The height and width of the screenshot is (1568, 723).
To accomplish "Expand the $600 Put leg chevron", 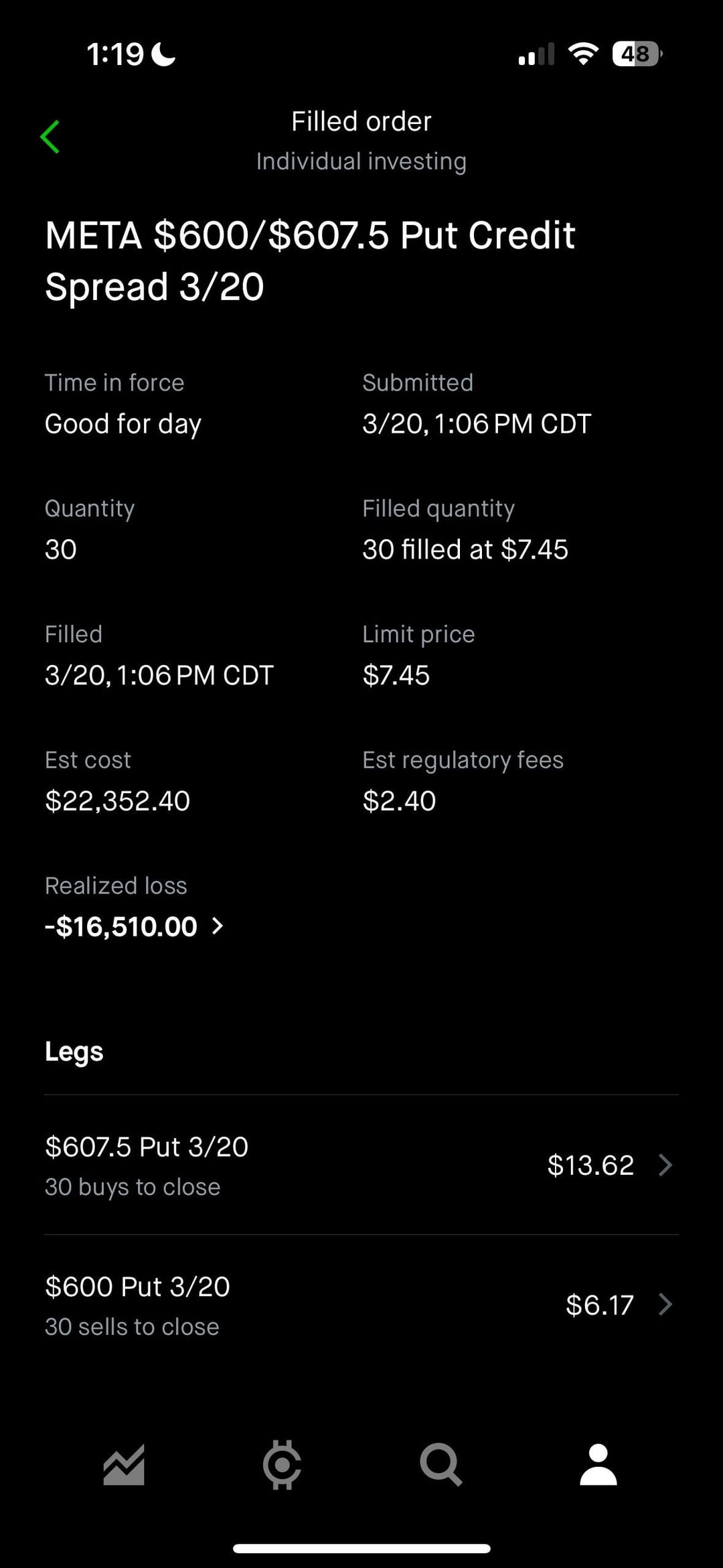I will tap(665, 1305).
